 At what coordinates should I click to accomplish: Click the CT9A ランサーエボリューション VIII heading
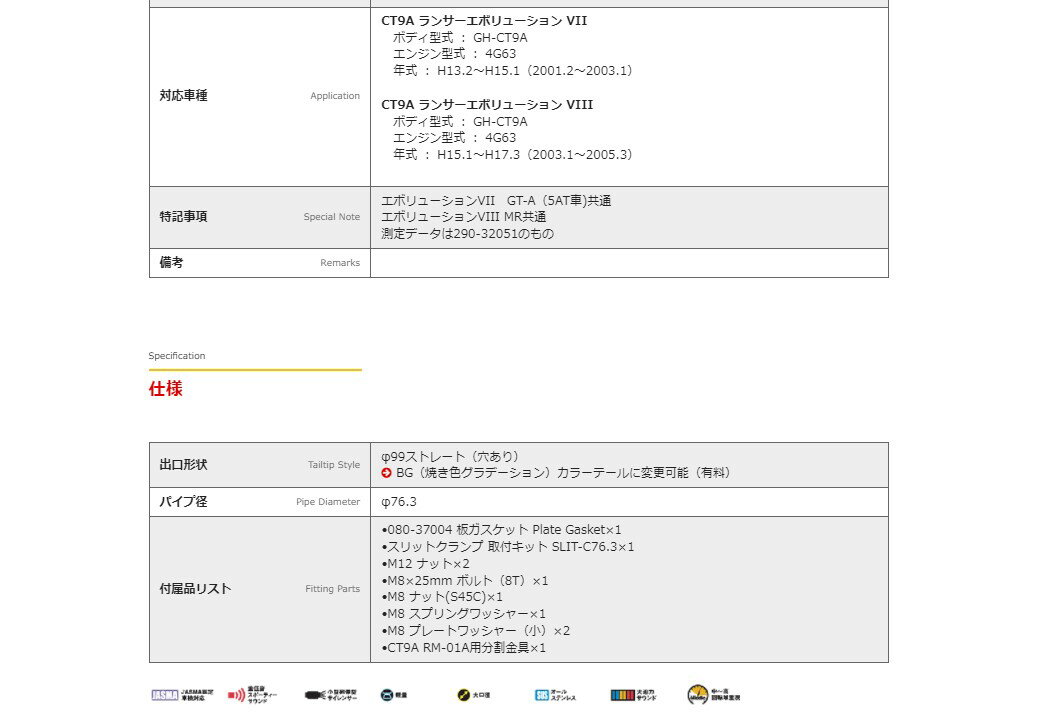487,104
